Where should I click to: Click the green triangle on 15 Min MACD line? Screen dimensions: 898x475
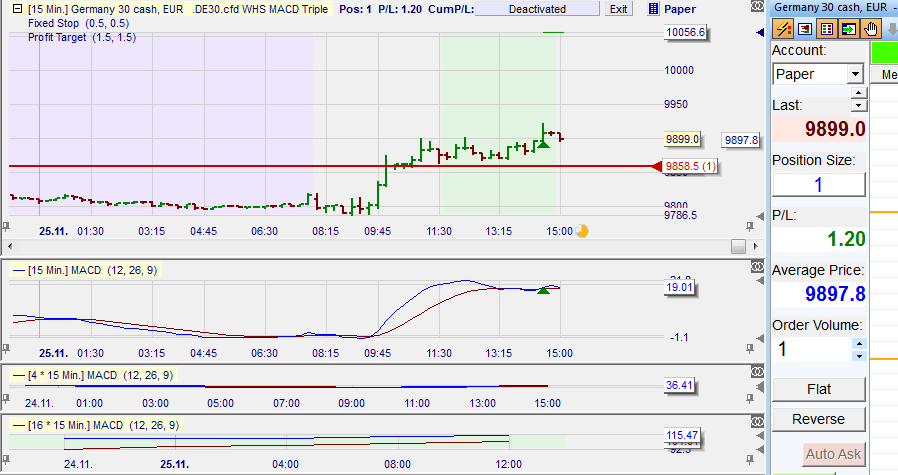543,291
